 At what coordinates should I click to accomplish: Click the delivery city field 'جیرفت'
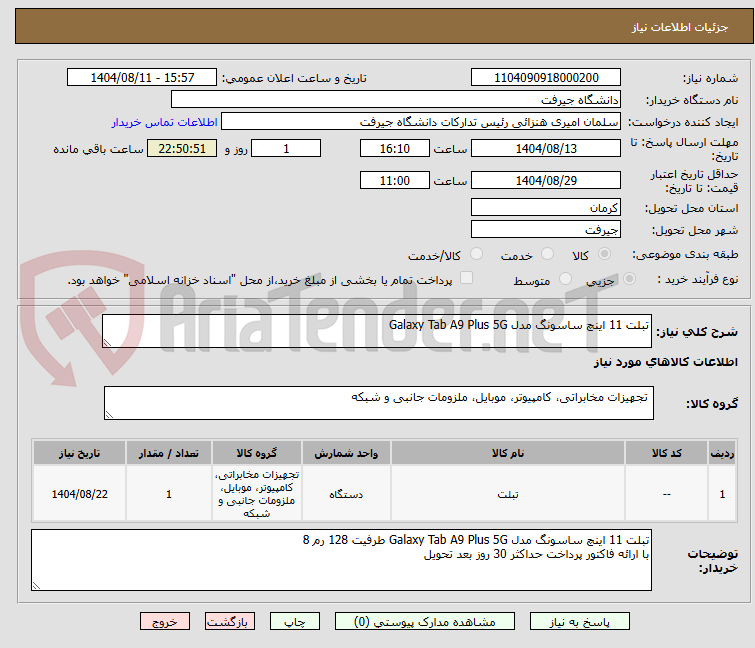point(546,230)
